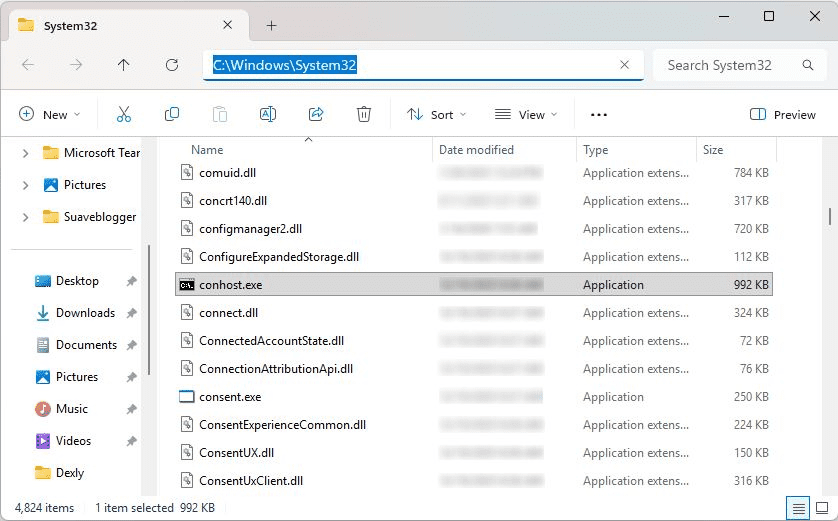Unpin Desktop using its pin icon
Image resolution: width=838 pixels, height=521 pixels.
coord(131,281)
